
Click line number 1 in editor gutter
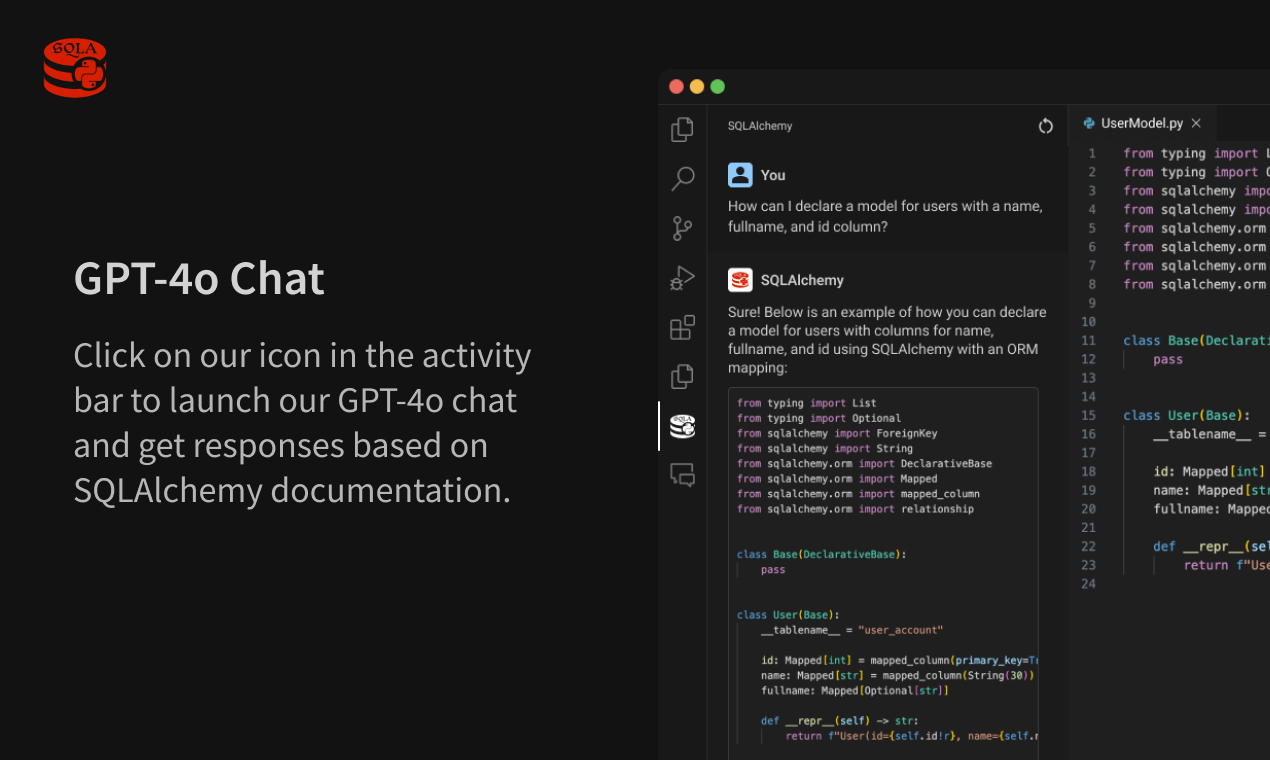(x=1092, y=153)
